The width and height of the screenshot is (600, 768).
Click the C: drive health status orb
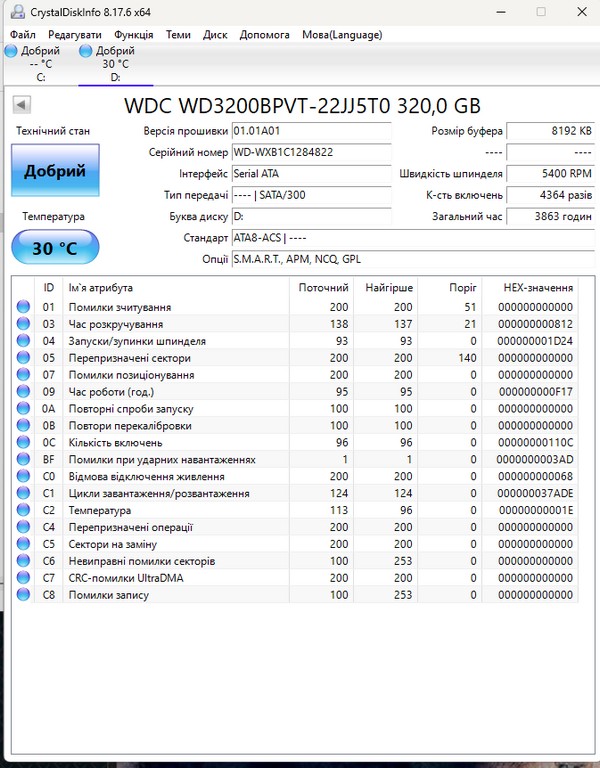(x=11, y=51)
